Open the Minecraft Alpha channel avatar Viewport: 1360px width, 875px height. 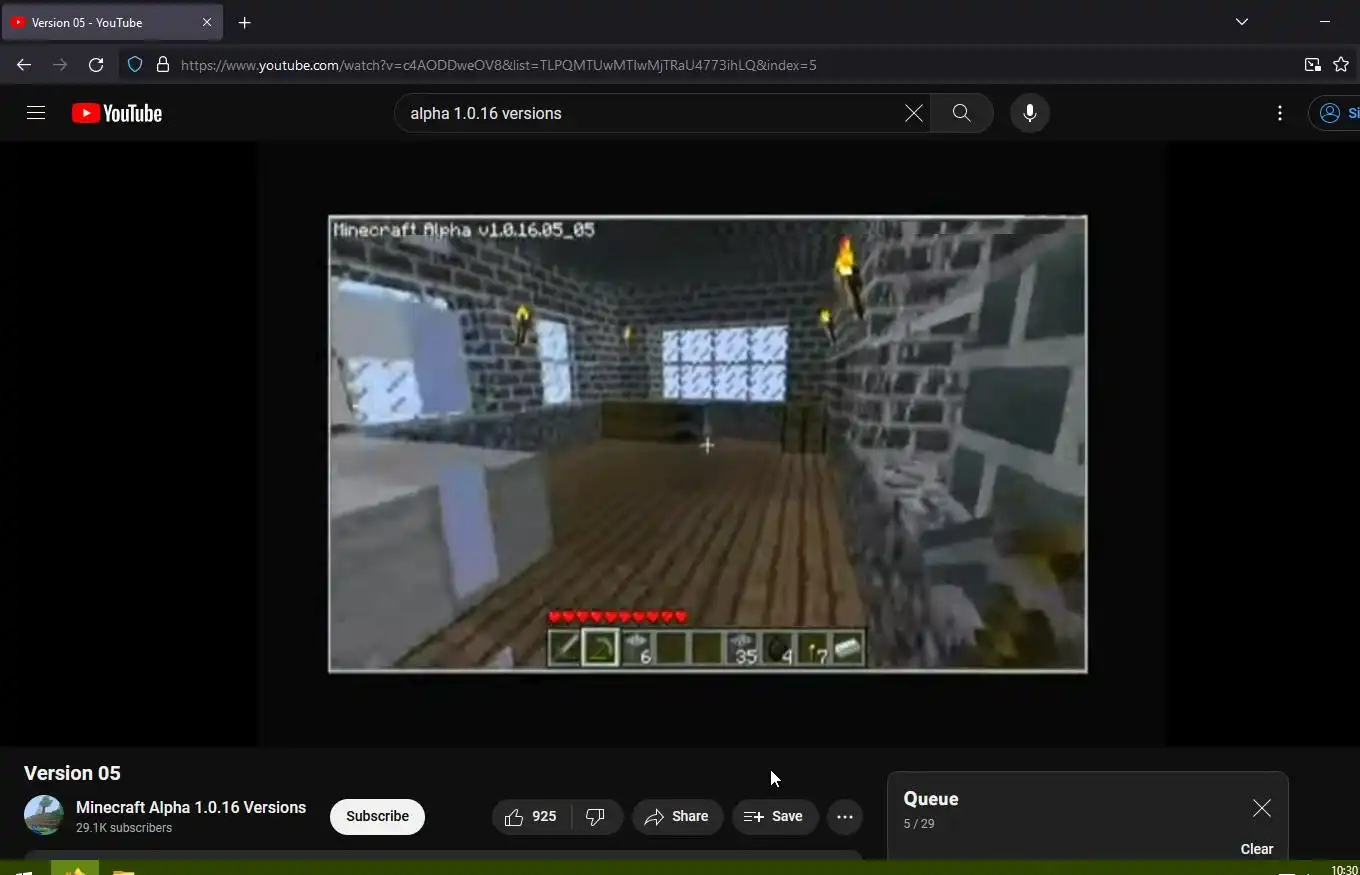(44, 816)
